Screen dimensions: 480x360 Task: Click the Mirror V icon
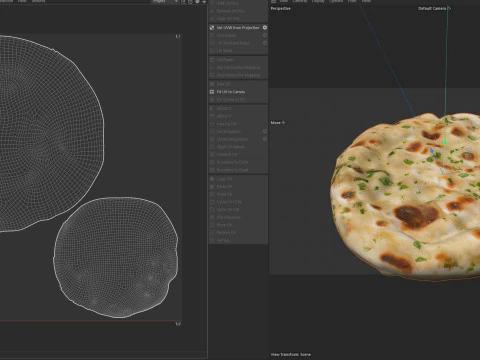coord(212,116)
